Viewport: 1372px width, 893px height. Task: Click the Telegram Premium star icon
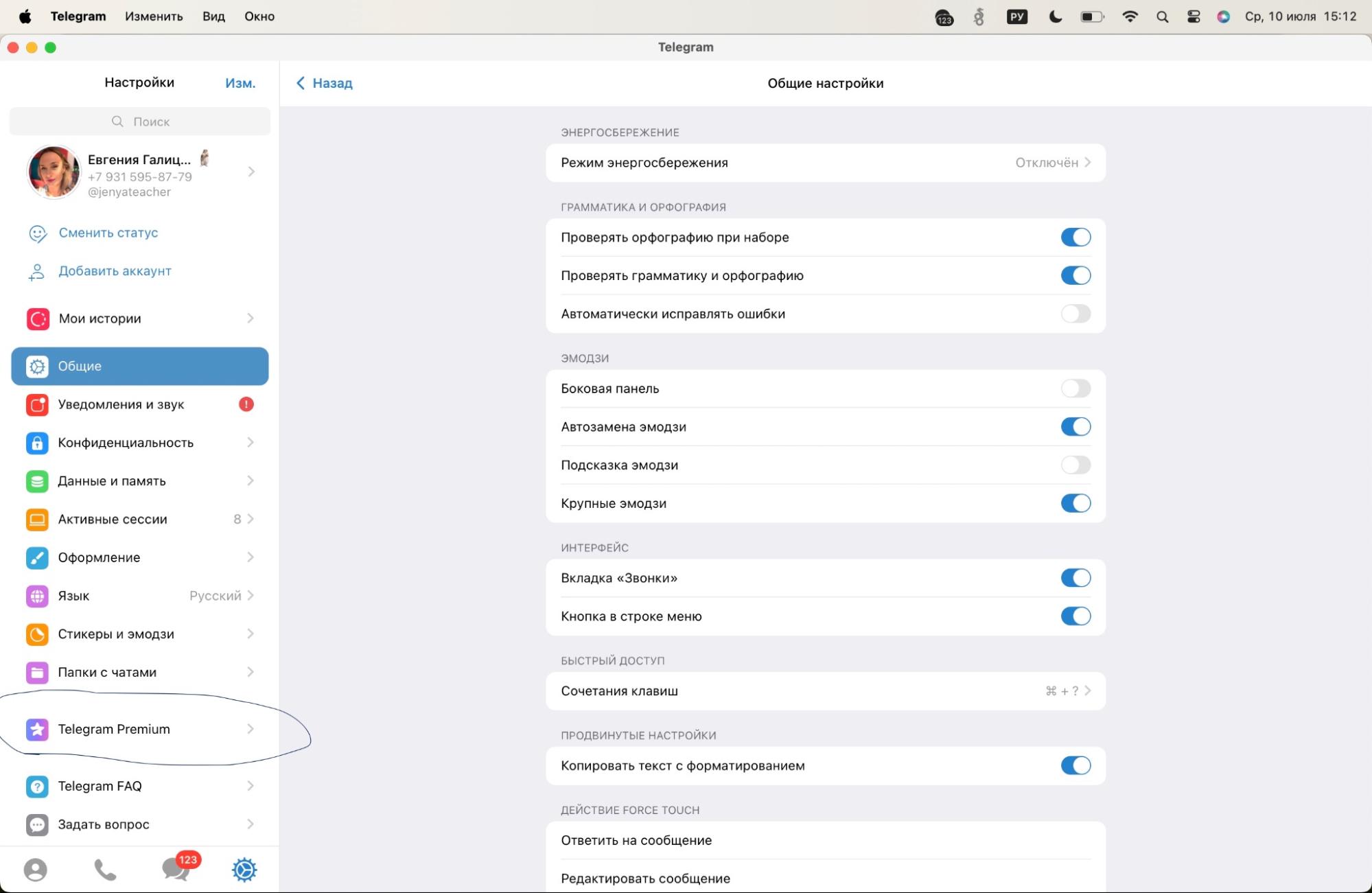tap(37, 729)
